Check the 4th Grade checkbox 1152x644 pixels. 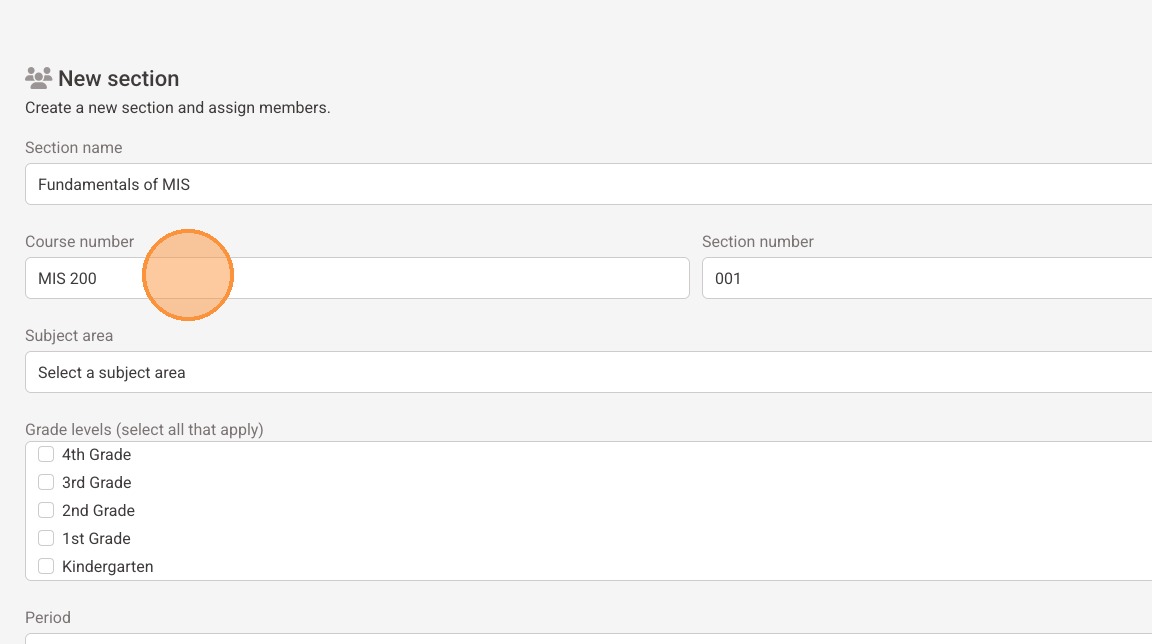pos(46,454)
